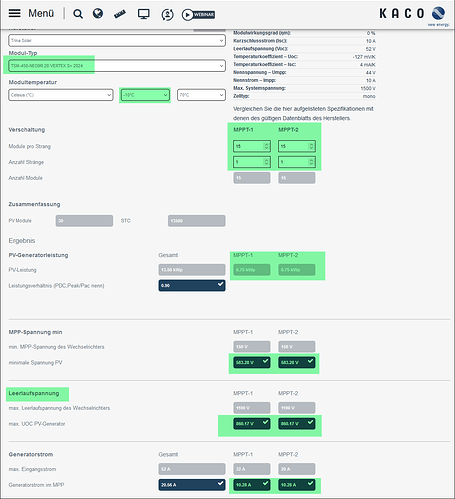Viewport: 455px width, 499px height.
Task: Open the 70°C maximum temperature dropdown
Action: tap(201, 95)
